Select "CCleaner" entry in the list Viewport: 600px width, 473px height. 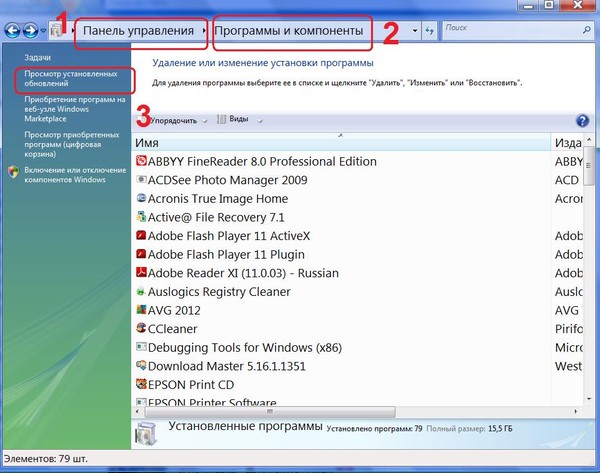(x=173, y=329)
